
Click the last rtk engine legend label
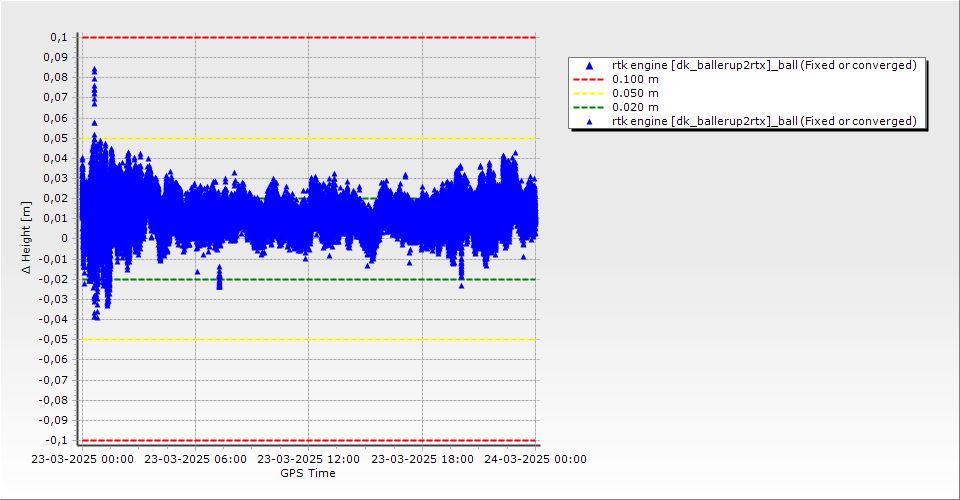[x=764, y=121]
